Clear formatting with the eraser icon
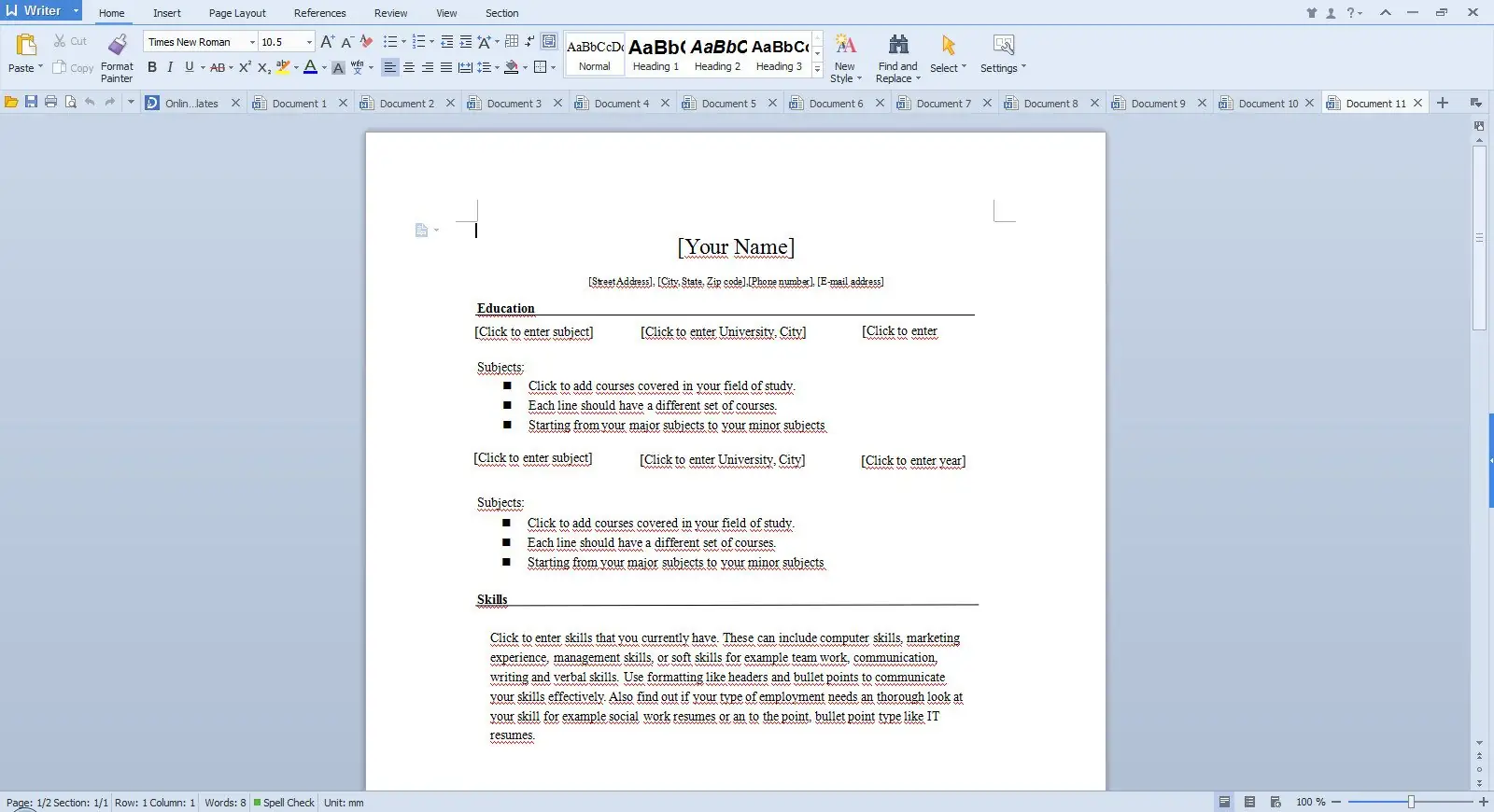 point(366,42)
